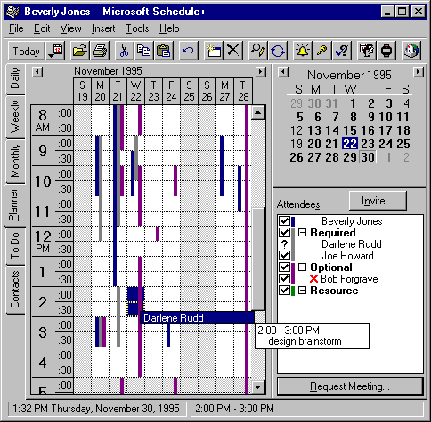This screenshot has width=431, height=422.
Task: Click the View Mail globe icon
Action: [411, 51]
